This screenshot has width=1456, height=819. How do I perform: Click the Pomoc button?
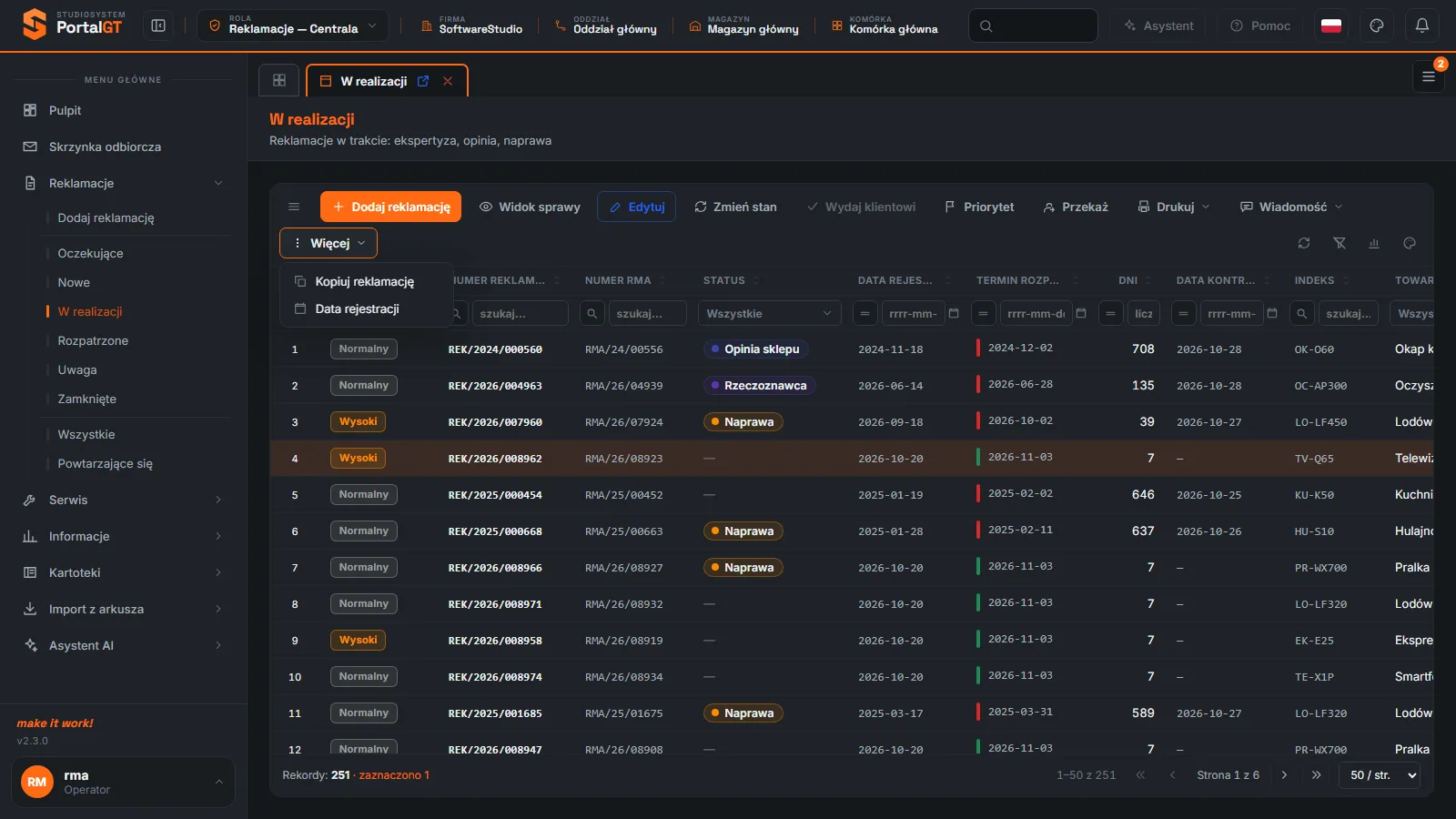click(x=1260, y=25)
